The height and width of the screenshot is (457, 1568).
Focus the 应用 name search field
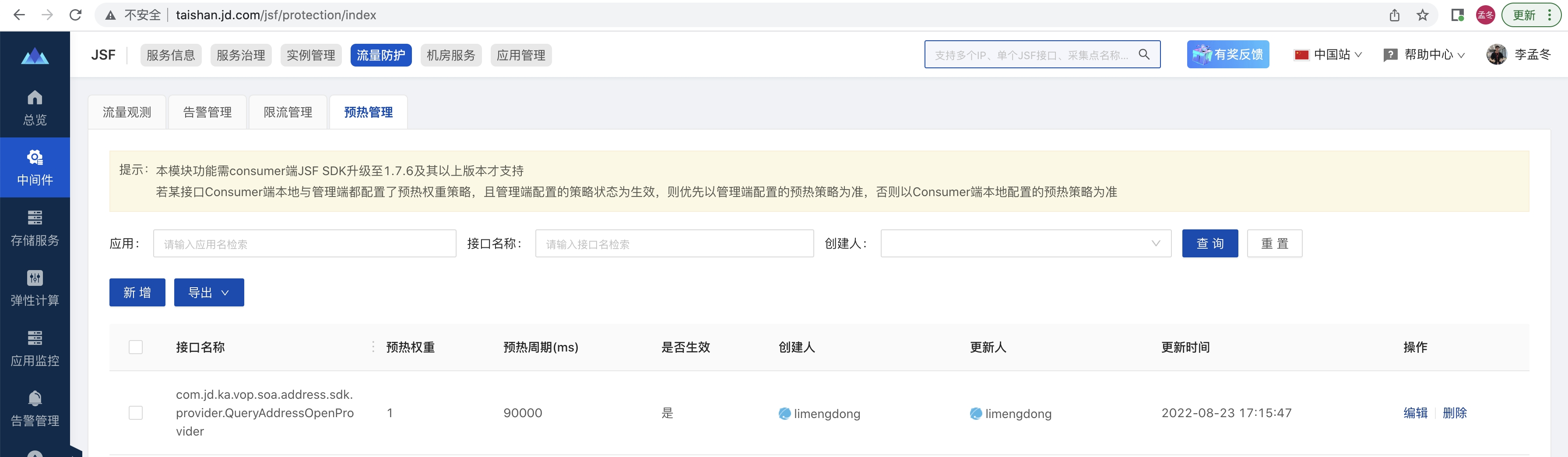click(x=304, y=243)
